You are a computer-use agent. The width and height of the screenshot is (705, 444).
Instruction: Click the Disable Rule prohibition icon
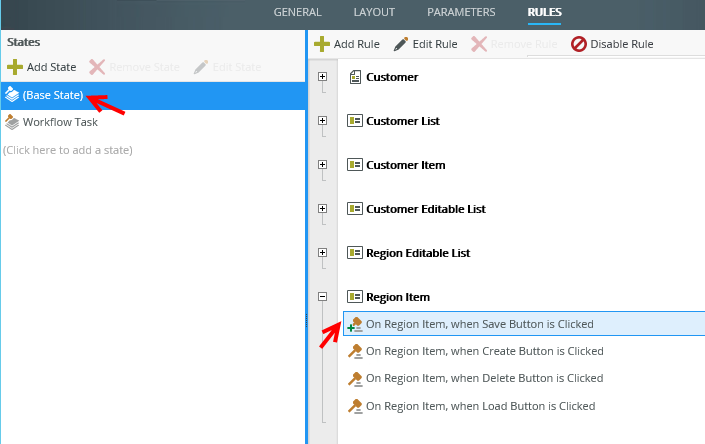pyautogui.click(x=579, y=44)
